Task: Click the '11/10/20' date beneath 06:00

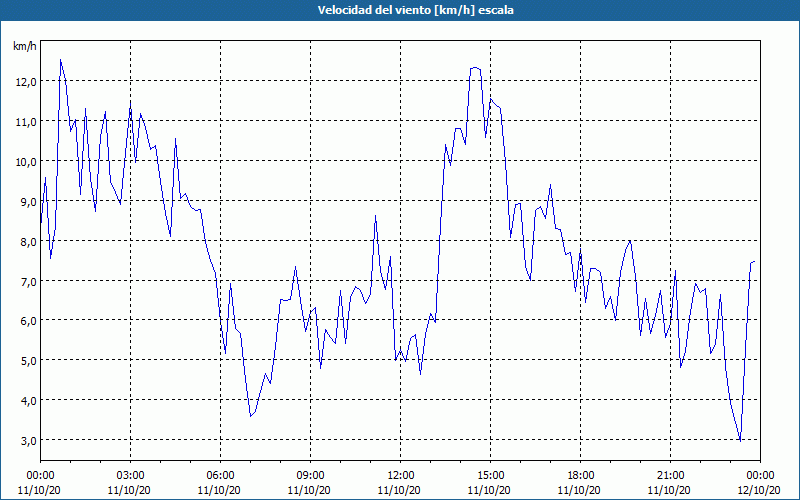Action: click(220, 490)
